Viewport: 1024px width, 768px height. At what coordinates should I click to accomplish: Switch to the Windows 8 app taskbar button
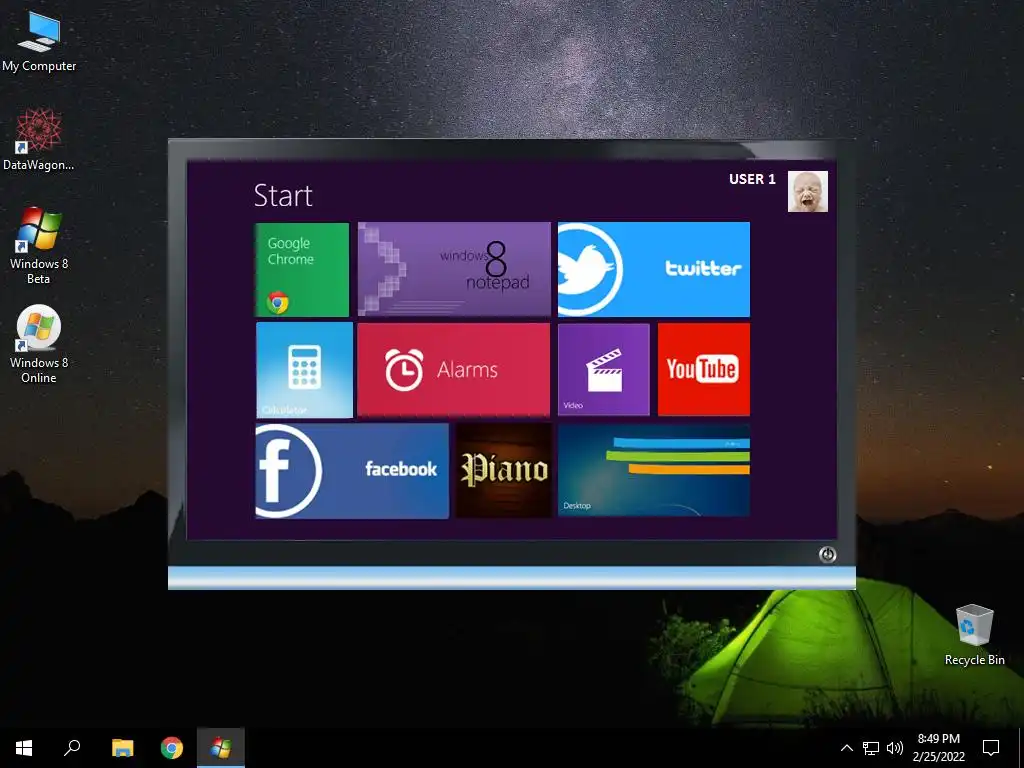coord(221,748)
